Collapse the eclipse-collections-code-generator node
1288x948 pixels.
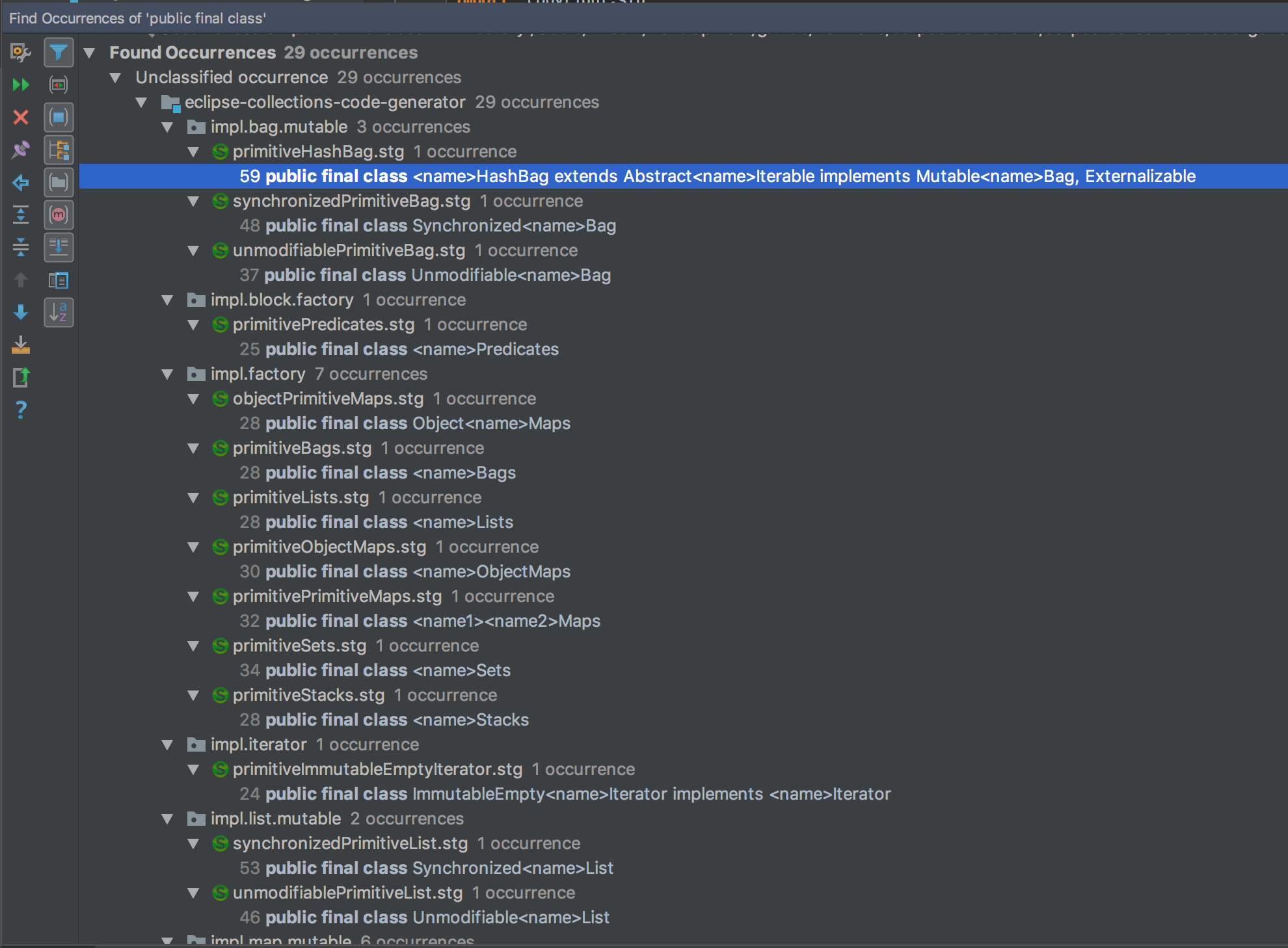pyautogui.click(x=141, y=102)
